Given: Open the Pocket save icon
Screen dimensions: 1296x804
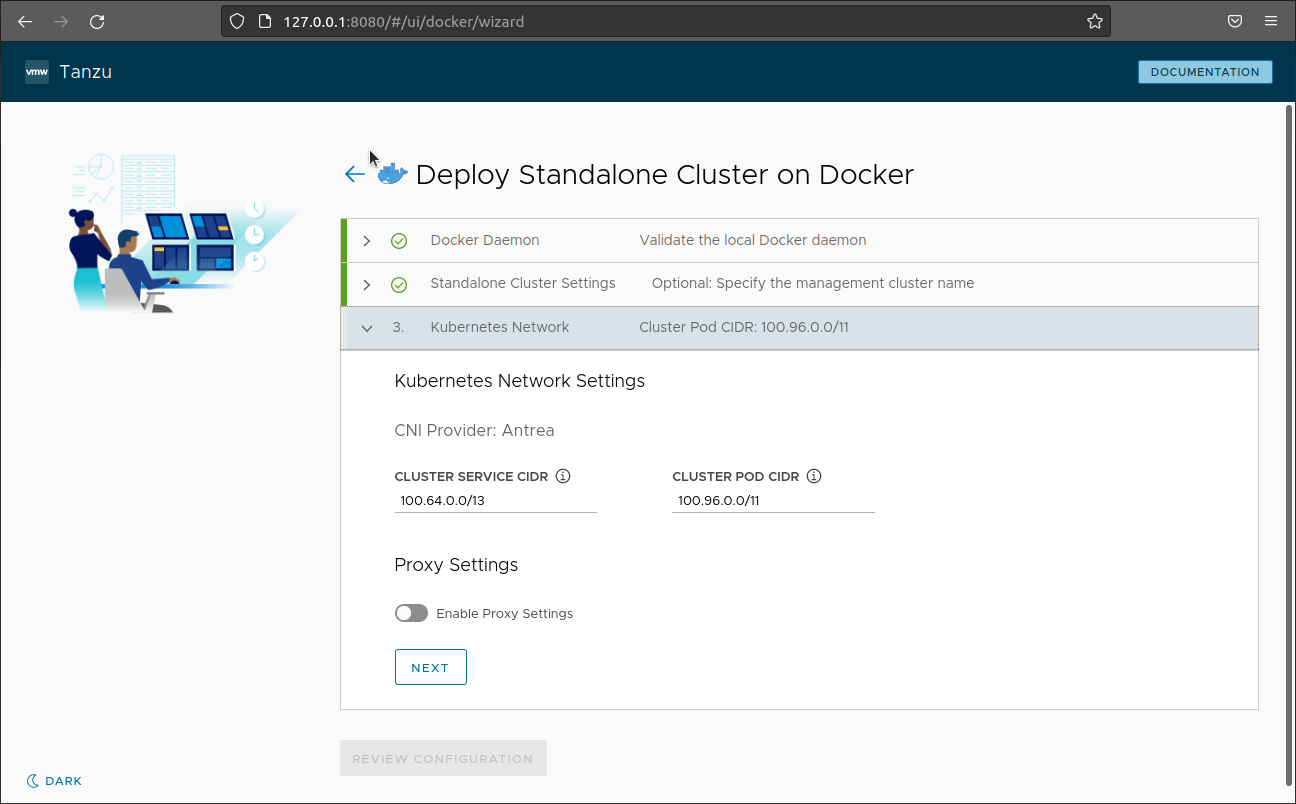Looking at the screenshot, I should [x=1235, y=21].
